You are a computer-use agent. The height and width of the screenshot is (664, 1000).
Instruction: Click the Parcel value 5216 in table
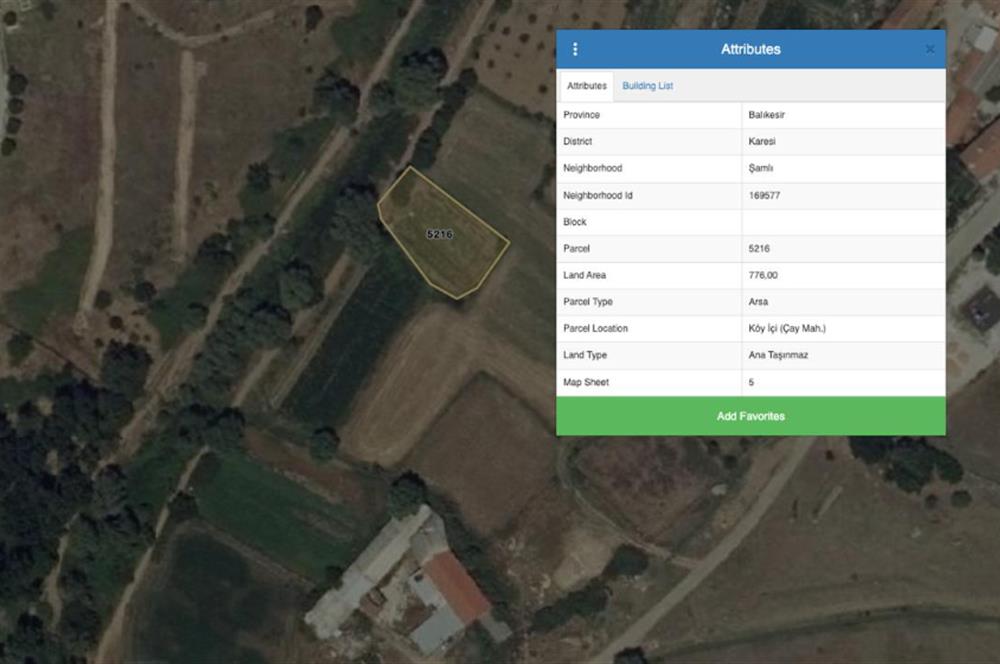759,249
